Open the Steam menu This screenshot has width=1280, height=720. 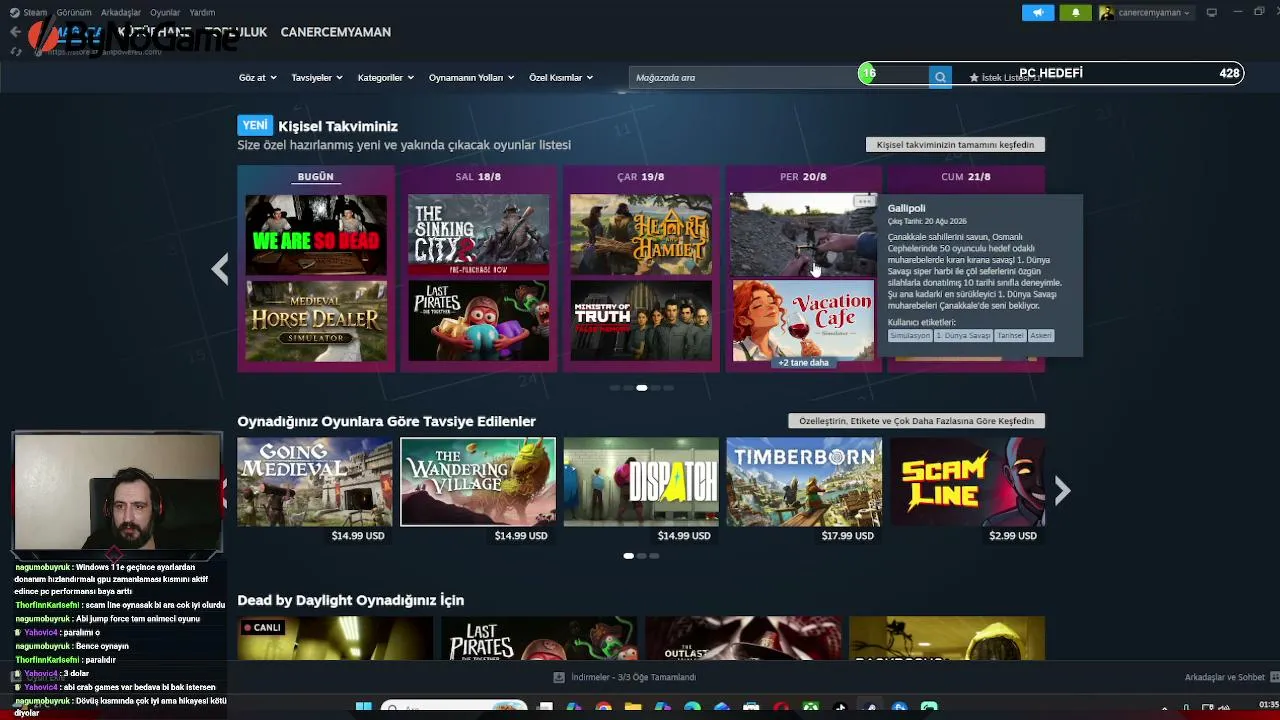pos(35,13)
